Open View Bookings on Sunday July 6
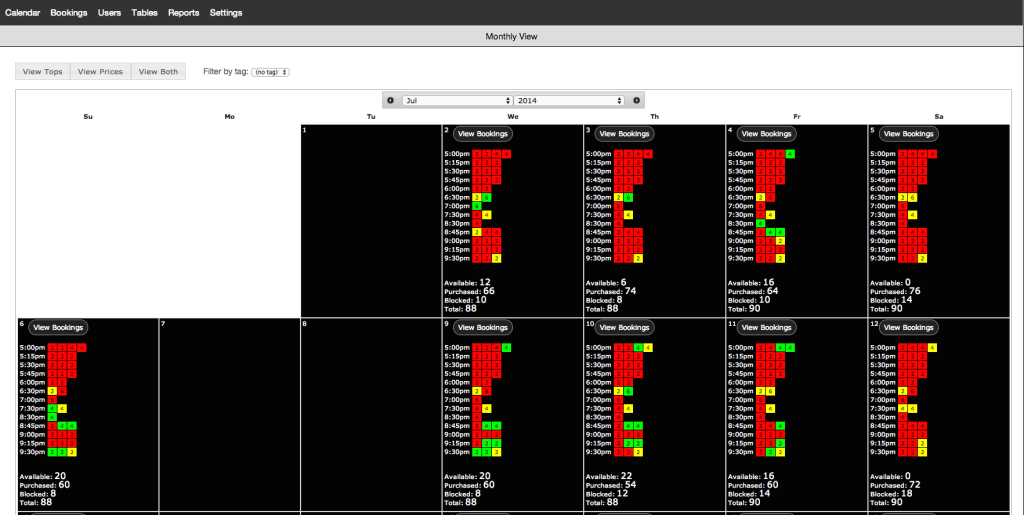Screen dimensions: 1024x515 click(x=58, y=327)
